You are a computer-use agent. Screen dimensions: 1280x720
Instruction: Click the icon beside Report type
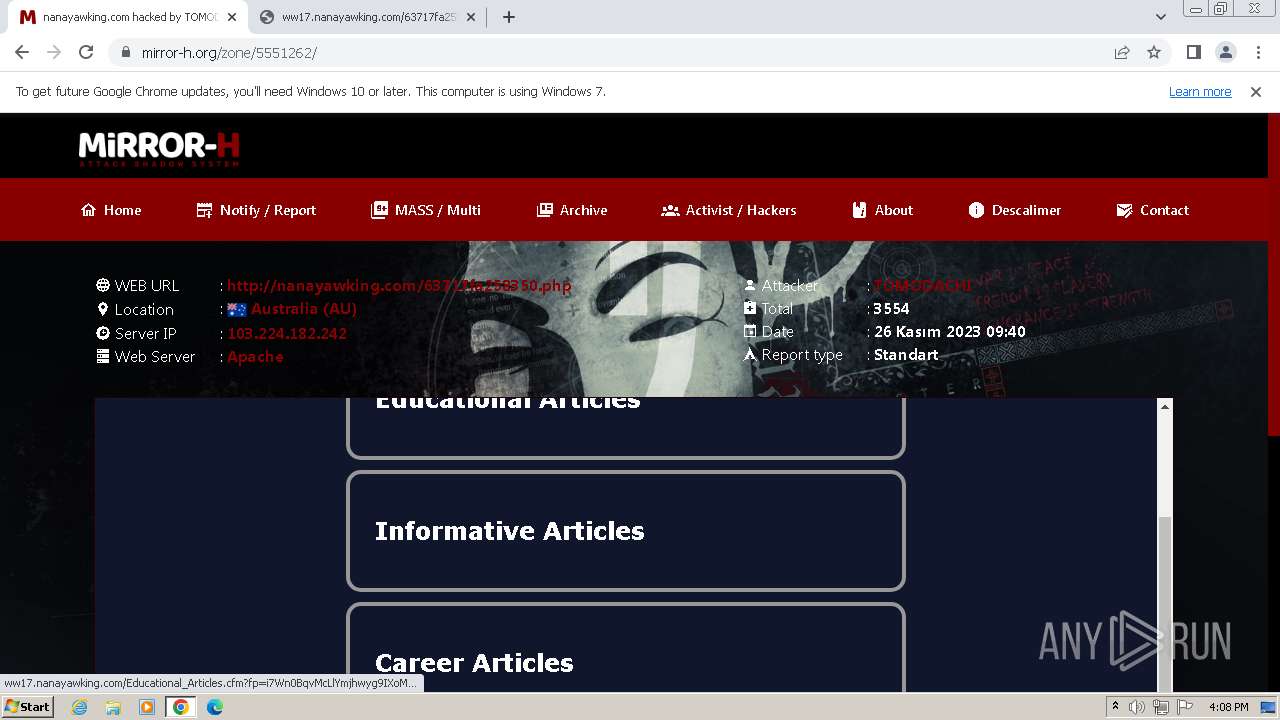tap(750, 354)
